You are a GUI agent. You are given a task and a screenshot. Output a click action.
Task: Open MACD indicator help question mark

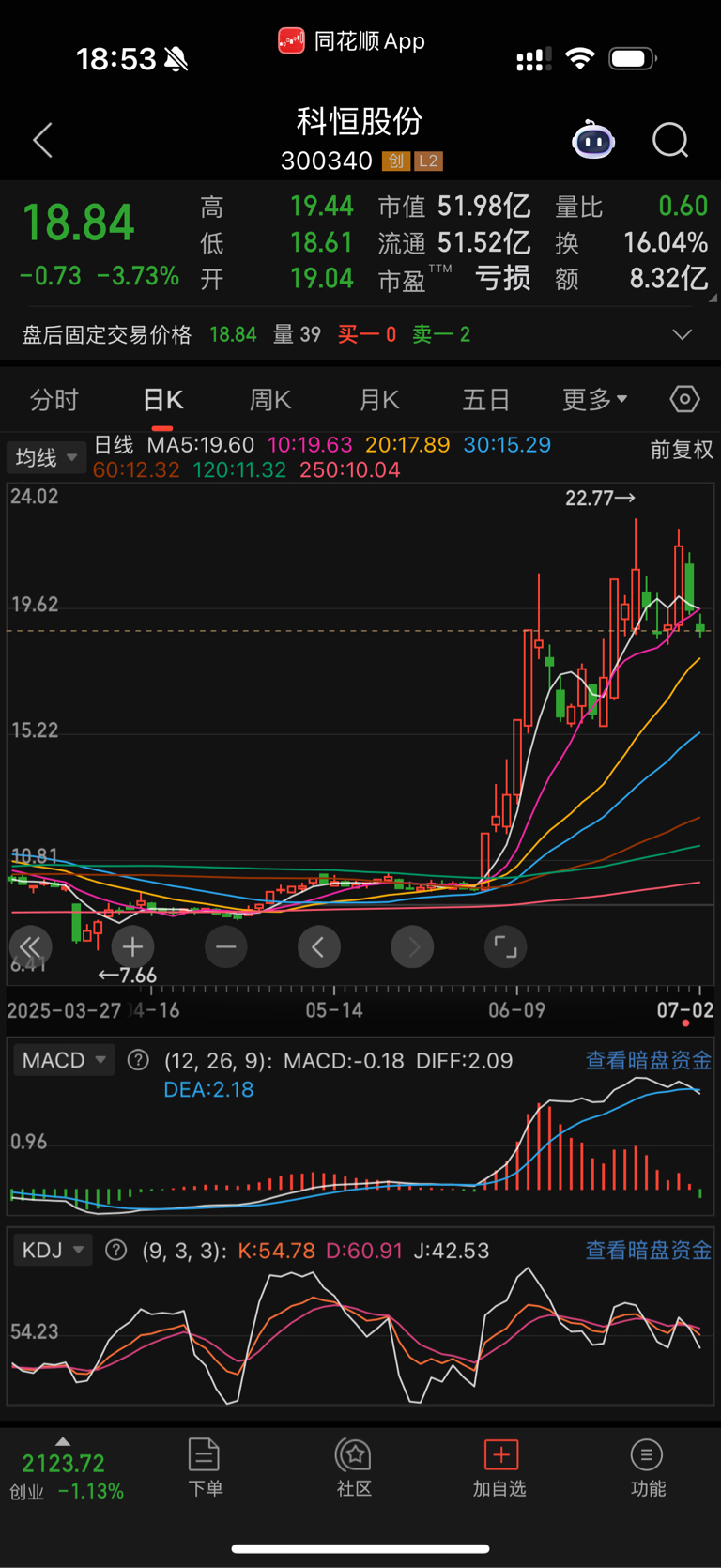pos(138,1060)
